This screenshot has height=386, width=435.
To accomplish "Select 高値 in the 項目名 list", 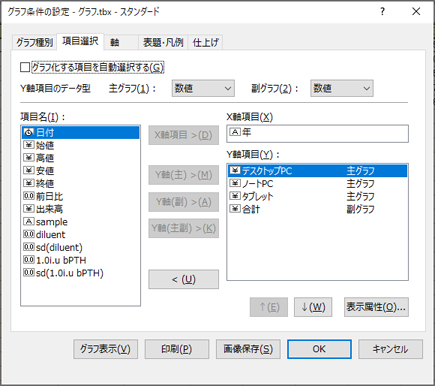I will point(80,158).
